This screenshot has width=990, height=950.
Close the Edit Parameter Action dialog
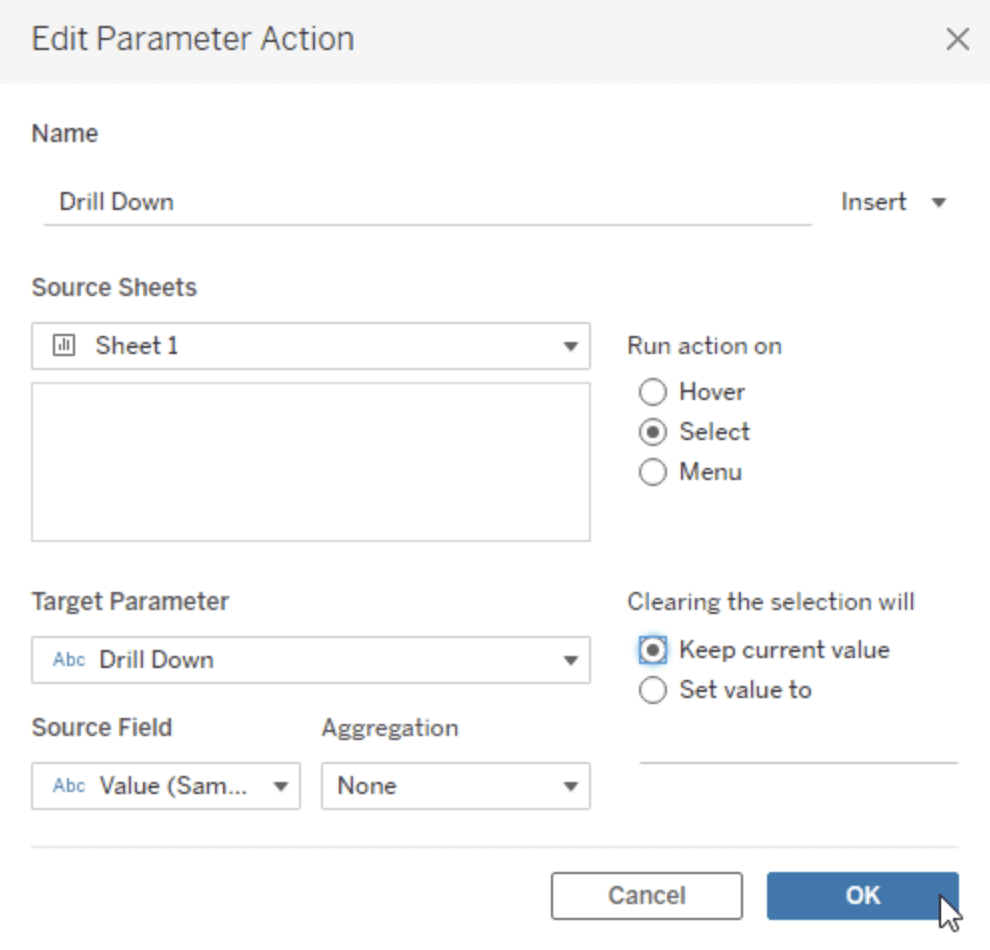(957, 39)
